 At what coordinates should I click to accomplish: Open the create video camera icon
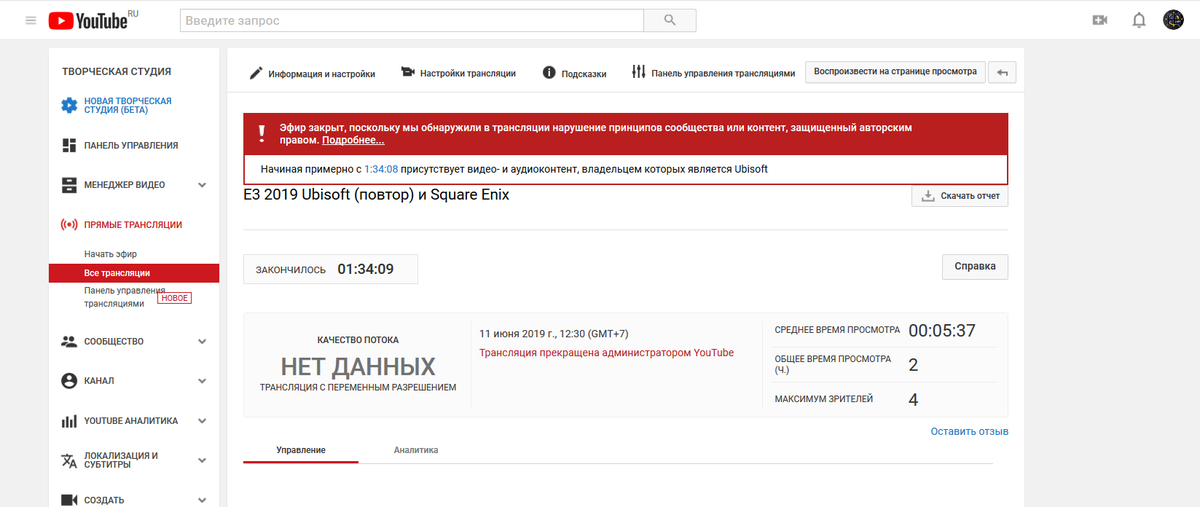1101,20
